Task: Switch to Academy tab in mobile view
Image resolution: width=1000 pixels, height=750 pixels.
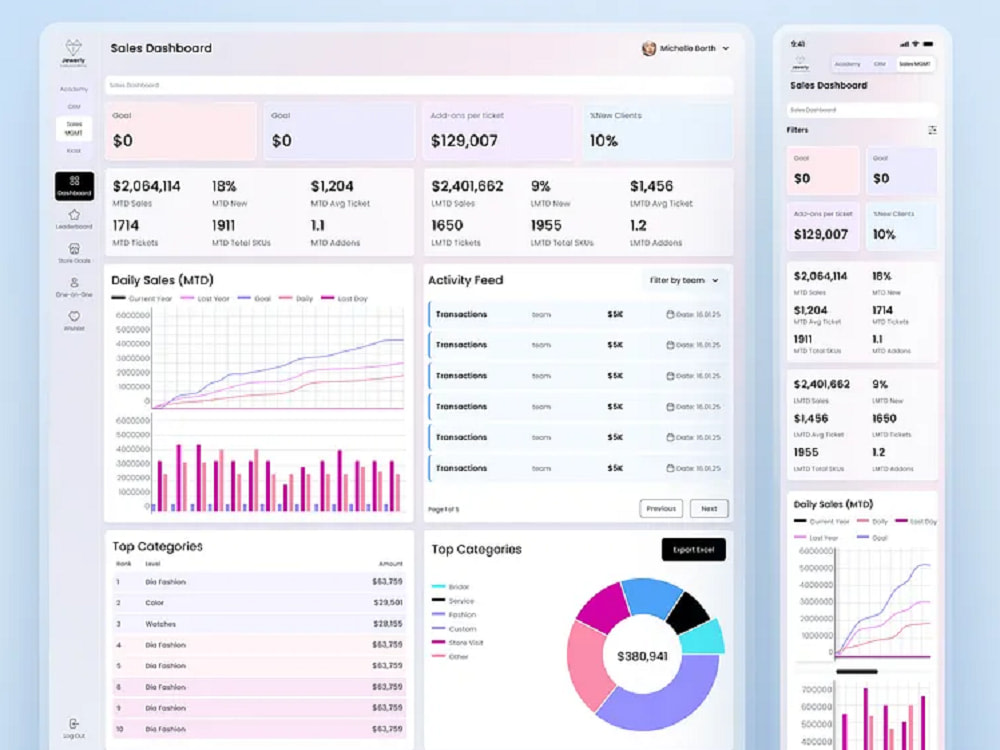Action: (x=847, y=64)
